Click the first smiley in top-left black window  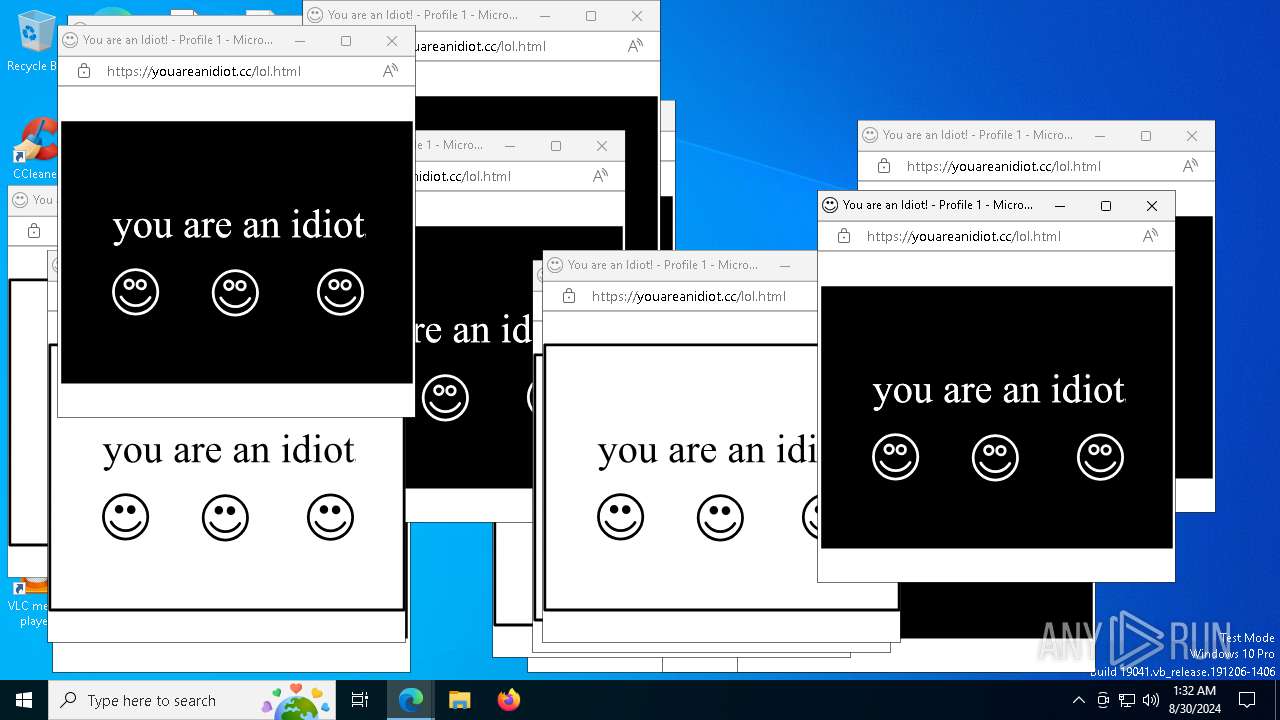click(x=135, y=292)
